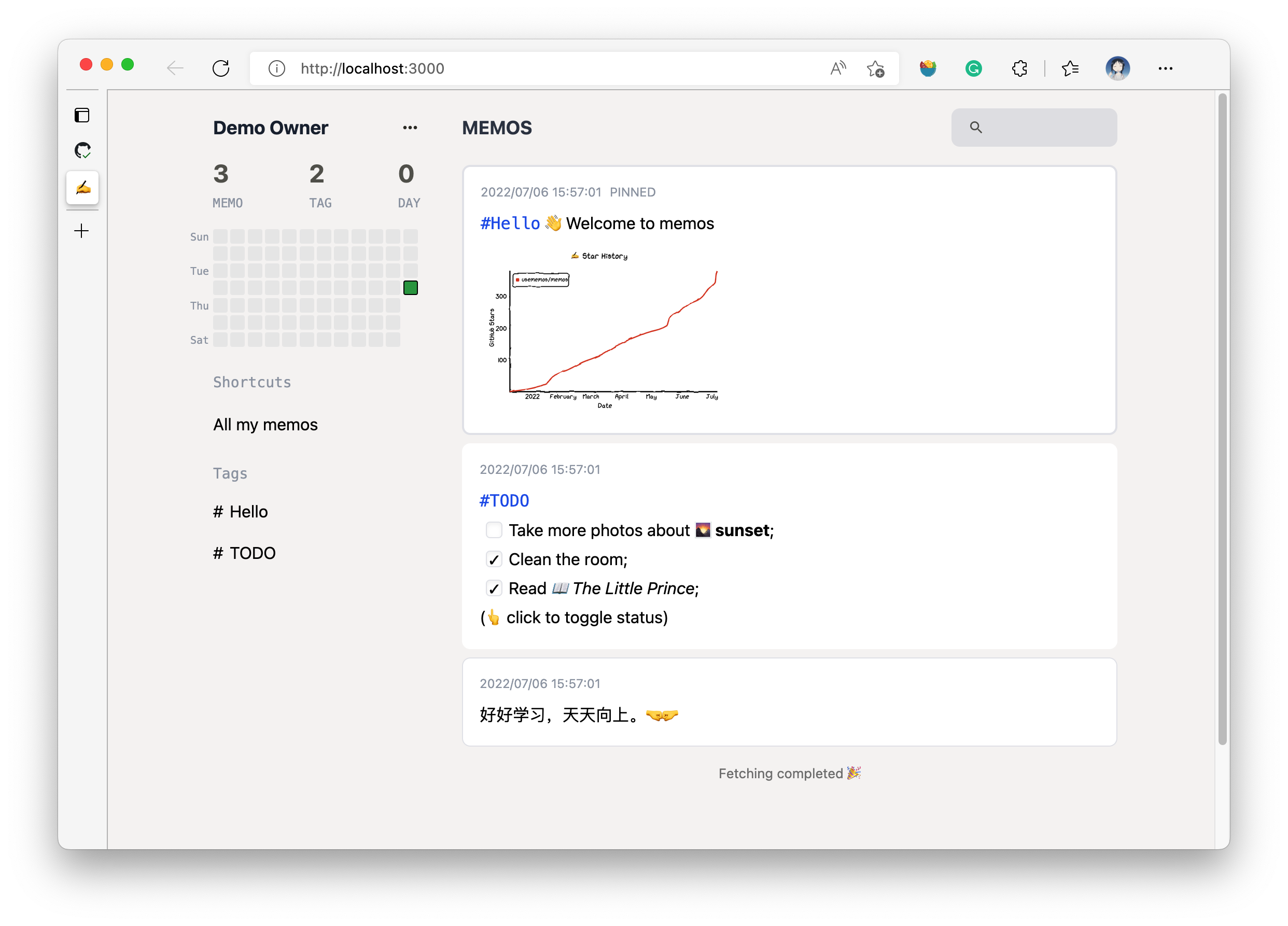Viewport: 1288px width, 926px height.
Task: Click the Read Aloud icon
Action: tap(837, 68)
